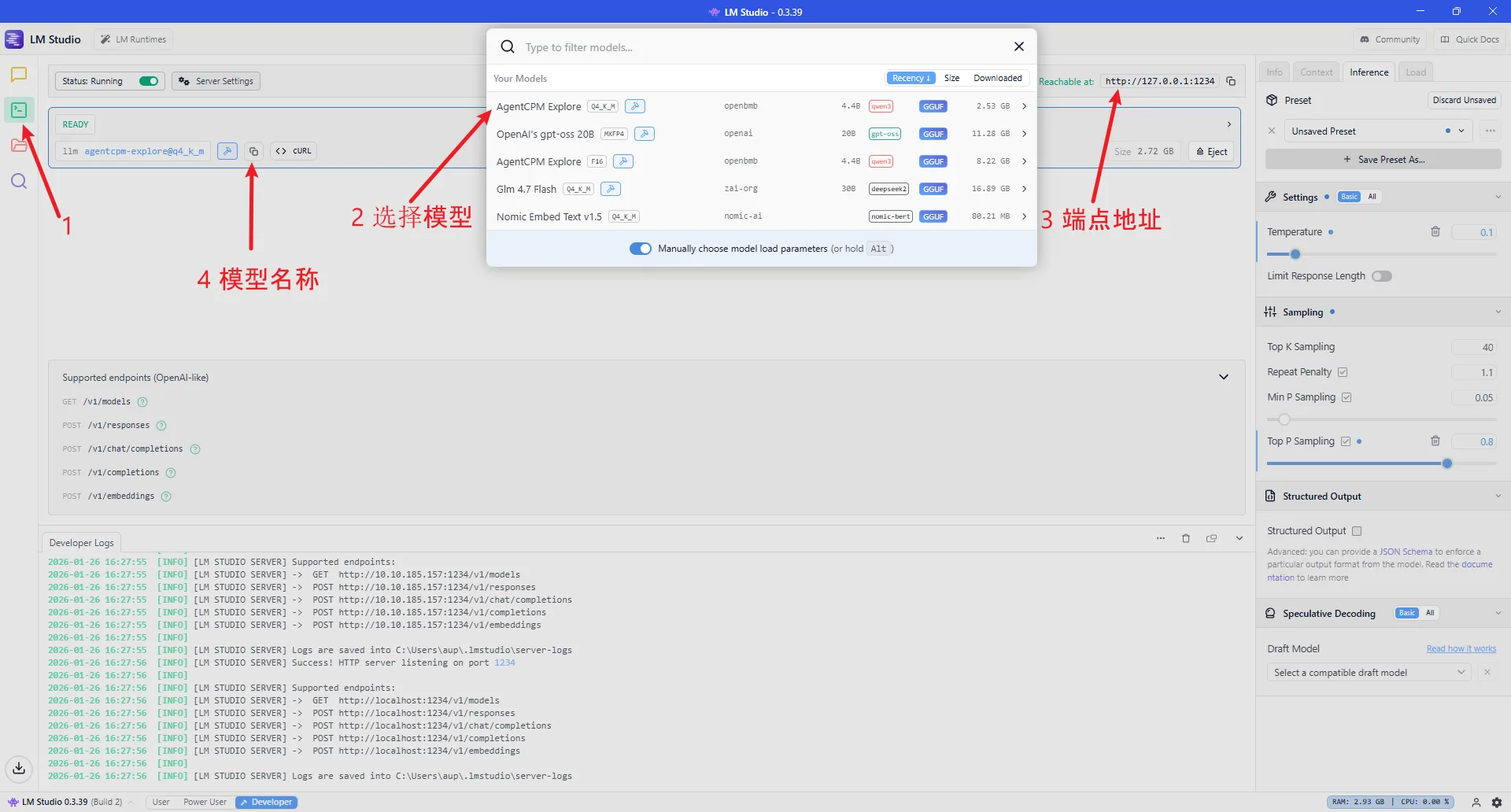Uncheck the Top P Sampling checkbox

click(x=1346, y=441)
